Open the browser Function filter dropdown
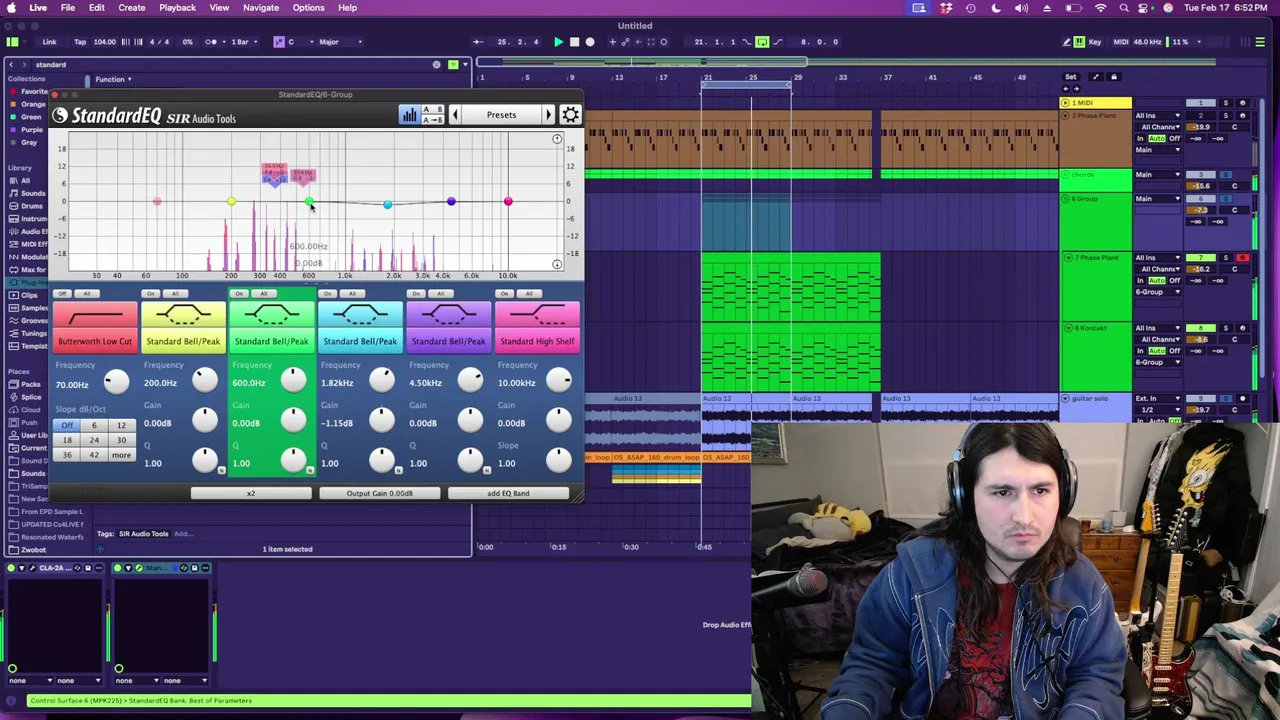Screen dimensions: 1280x720 pos(113,79)
